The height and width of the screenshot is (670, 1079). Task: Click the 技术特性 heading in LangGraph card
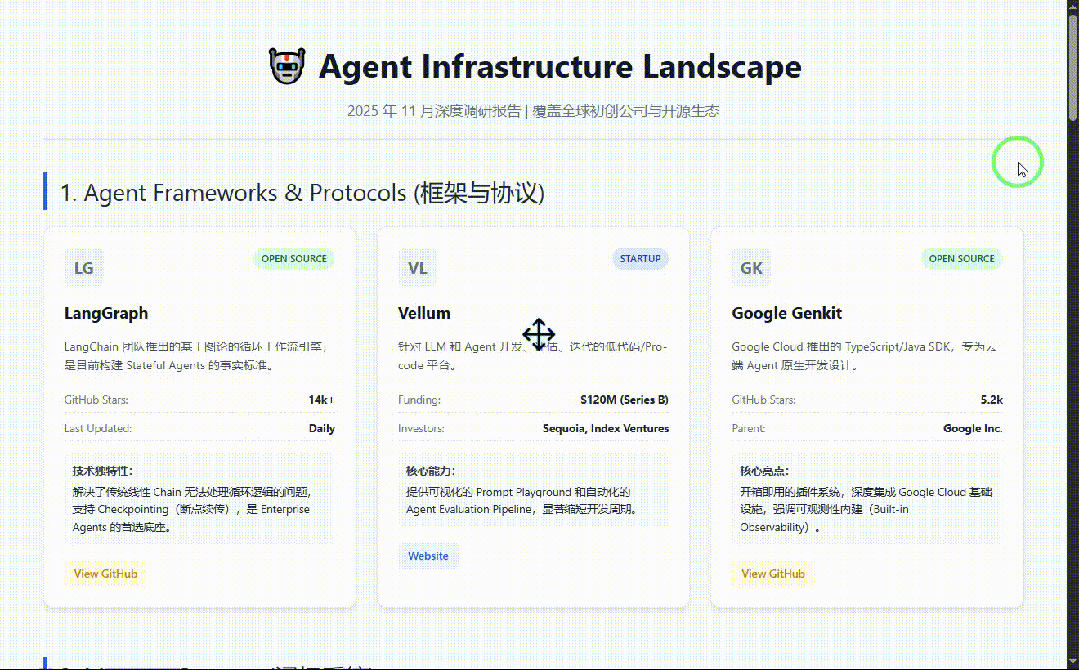coord(103,471)
